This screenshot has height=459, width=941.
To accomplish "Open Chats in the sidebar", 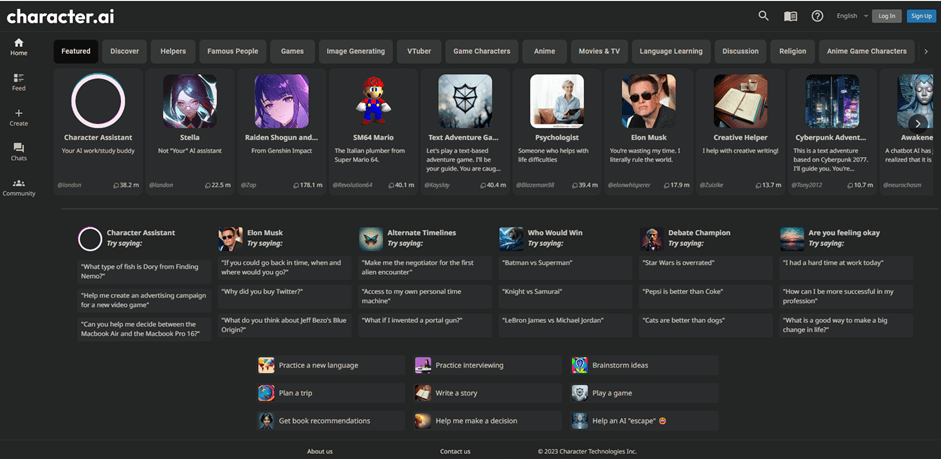I will pyautogui.click(x=19, y=152).
